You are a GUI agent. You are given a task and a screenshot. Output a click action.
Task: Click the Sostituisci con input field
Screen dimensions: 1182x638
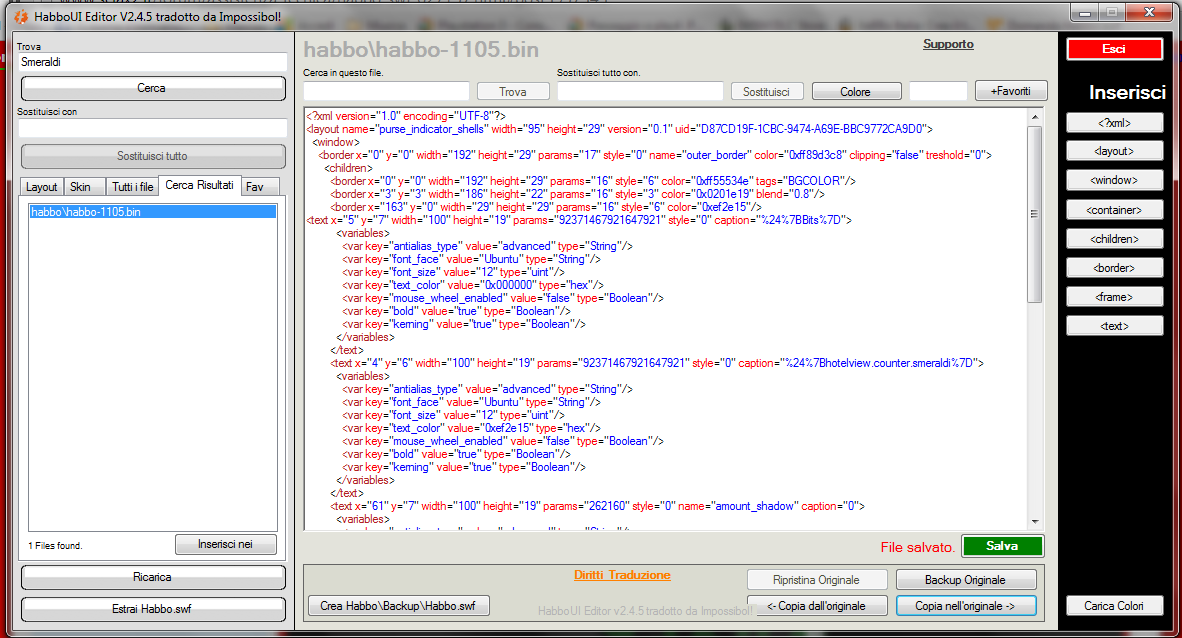153,127
